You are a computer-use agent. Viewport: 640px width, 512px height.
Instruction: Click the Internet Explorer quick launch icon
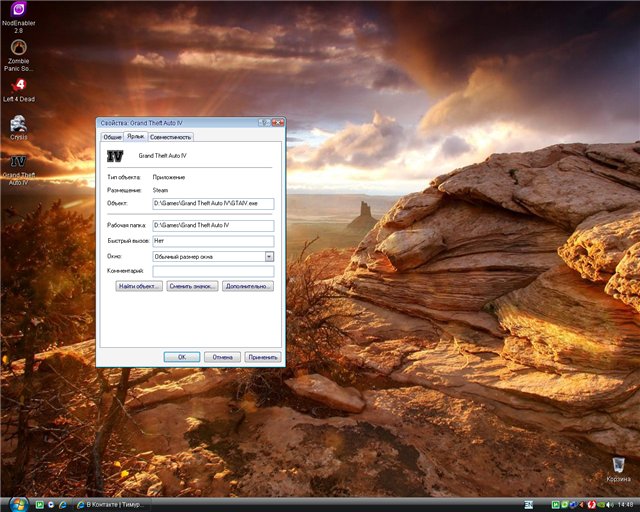click(62, 505)
